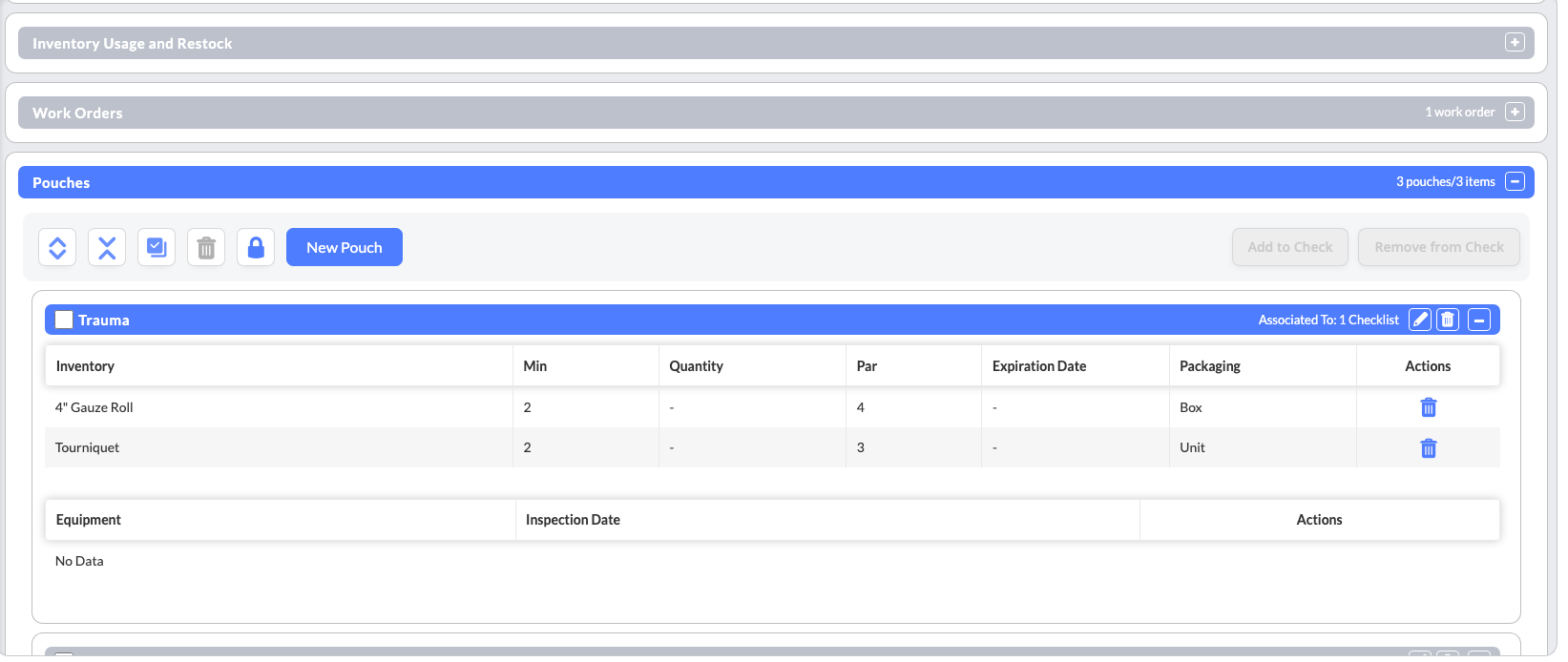Click the Par value 3 for Tourniquet
This screenshot has height=662, width=1568.
pyautogui.click(x=861, y=447)
